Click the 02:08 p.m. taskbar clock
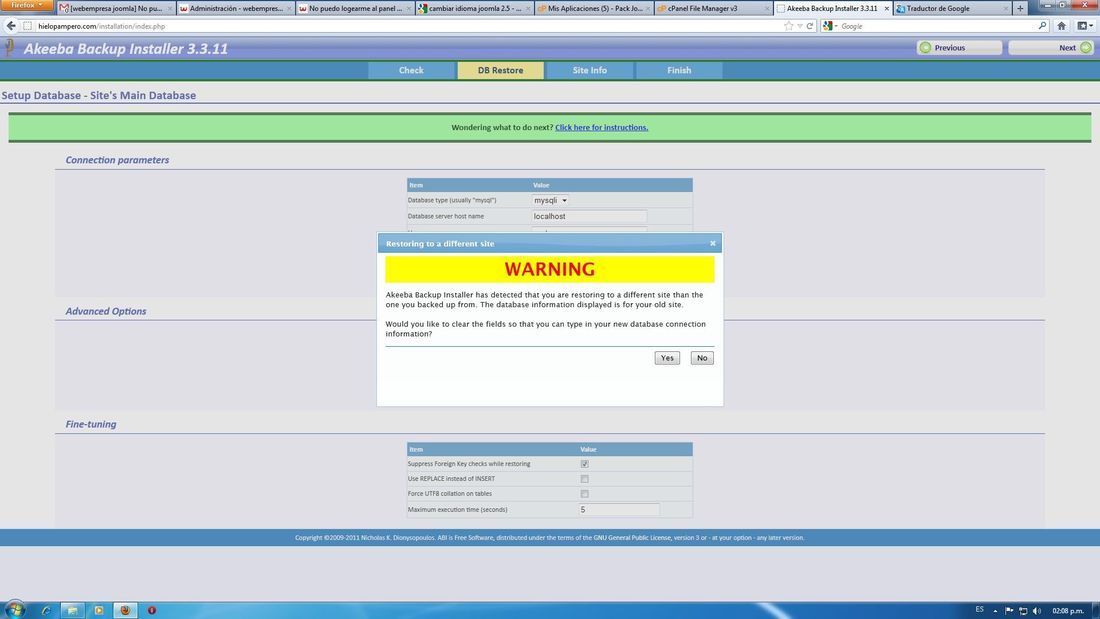Image resolution: width=1100 pixels, height=619 pixels. (x=1068, y=611)
